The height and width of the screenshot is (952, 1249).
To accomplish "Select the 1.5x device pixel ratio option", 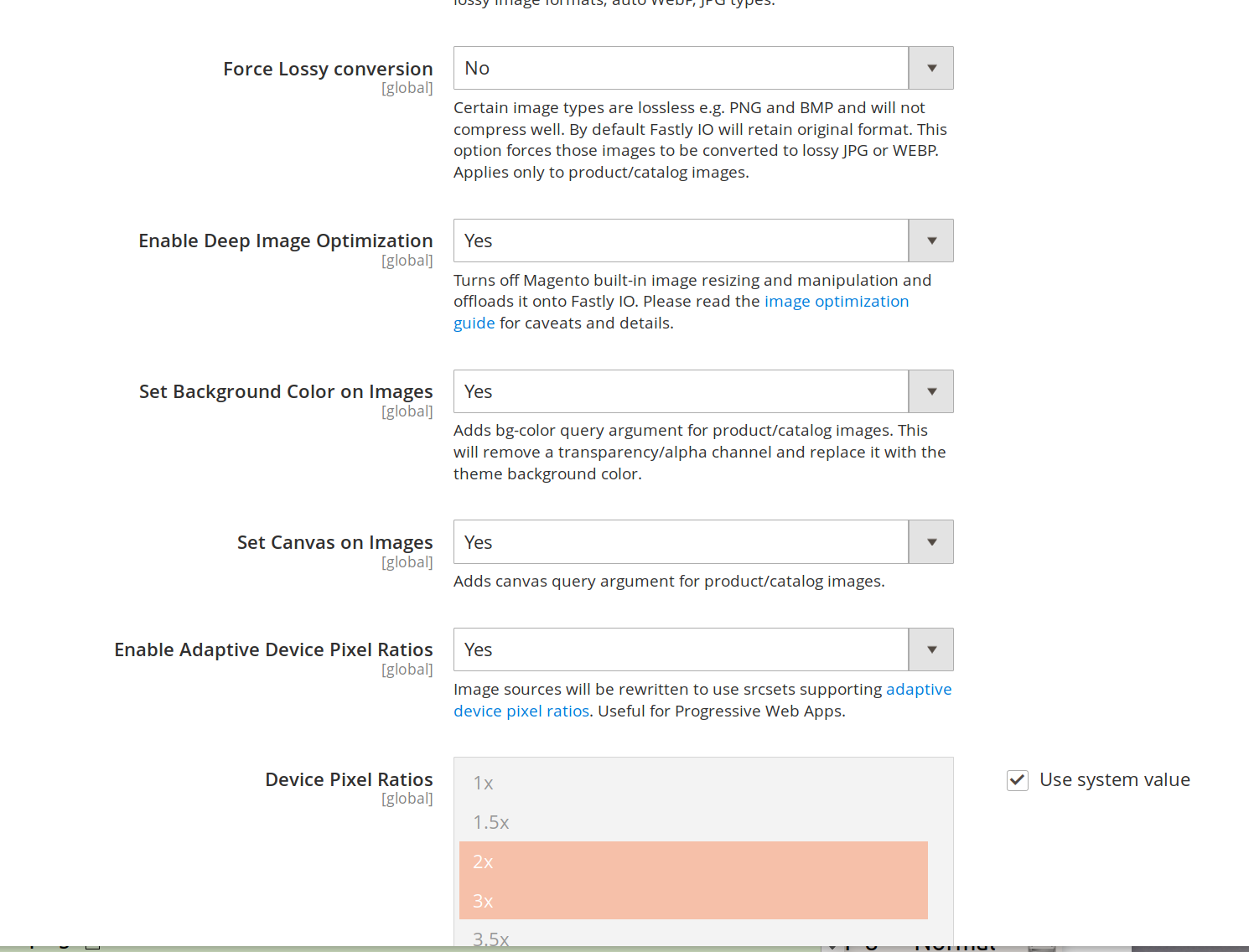I will (x=491, y=823).
